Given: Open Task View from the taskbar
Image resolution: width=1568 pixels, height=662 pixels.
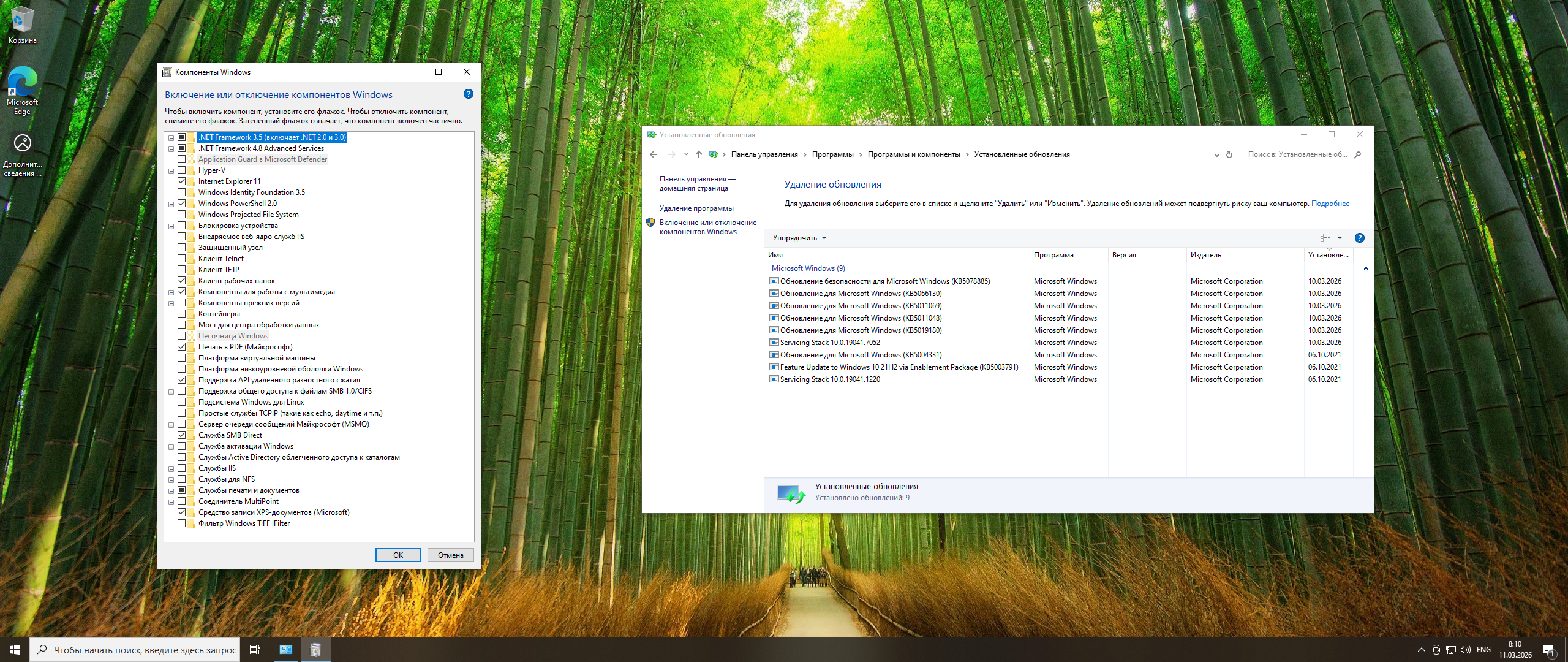Looking at the screenshot, I should coord(254,650).
